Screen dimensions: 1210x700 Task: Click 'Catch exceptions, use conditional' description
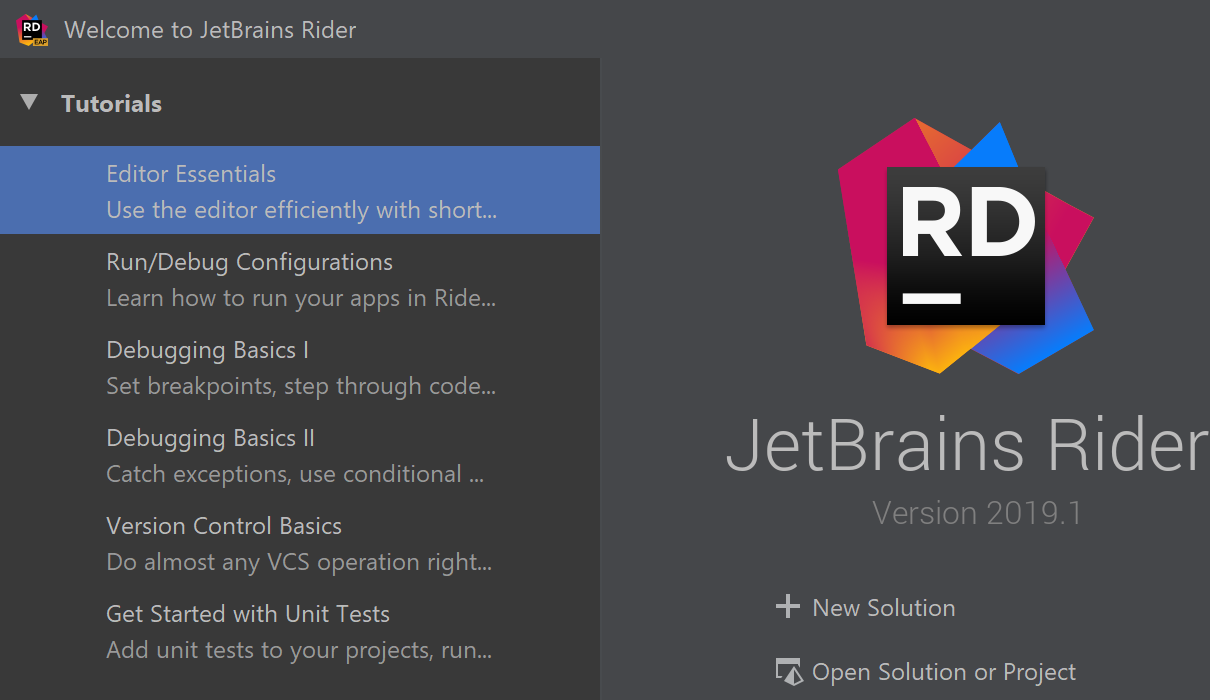click(295, 474)
